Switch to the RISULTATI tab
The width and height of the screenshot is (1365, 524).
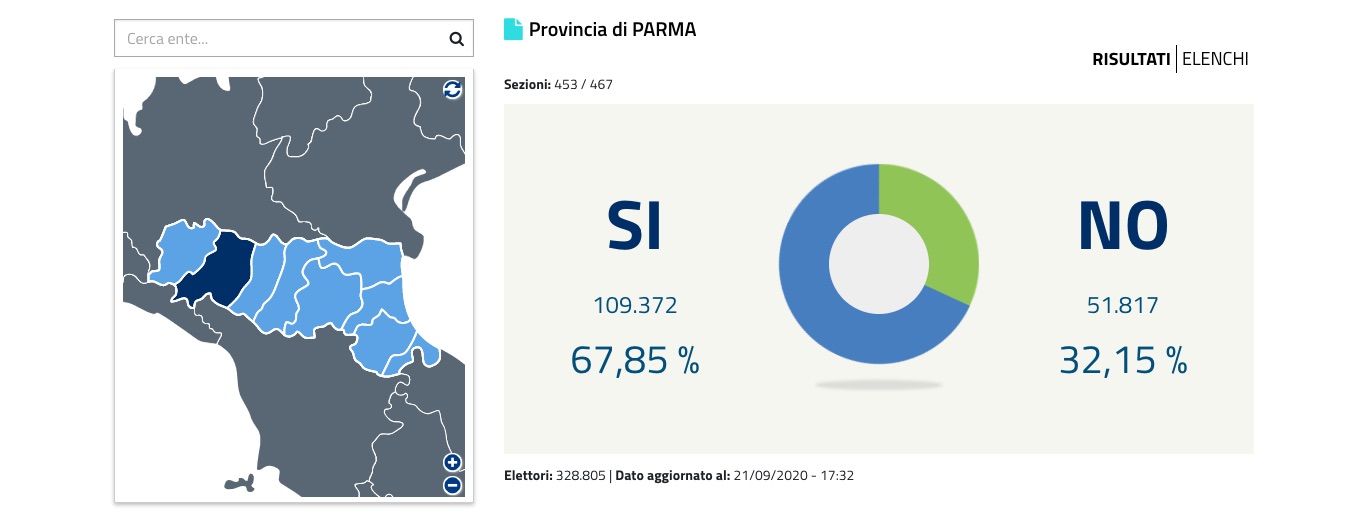click(1131, 59)
